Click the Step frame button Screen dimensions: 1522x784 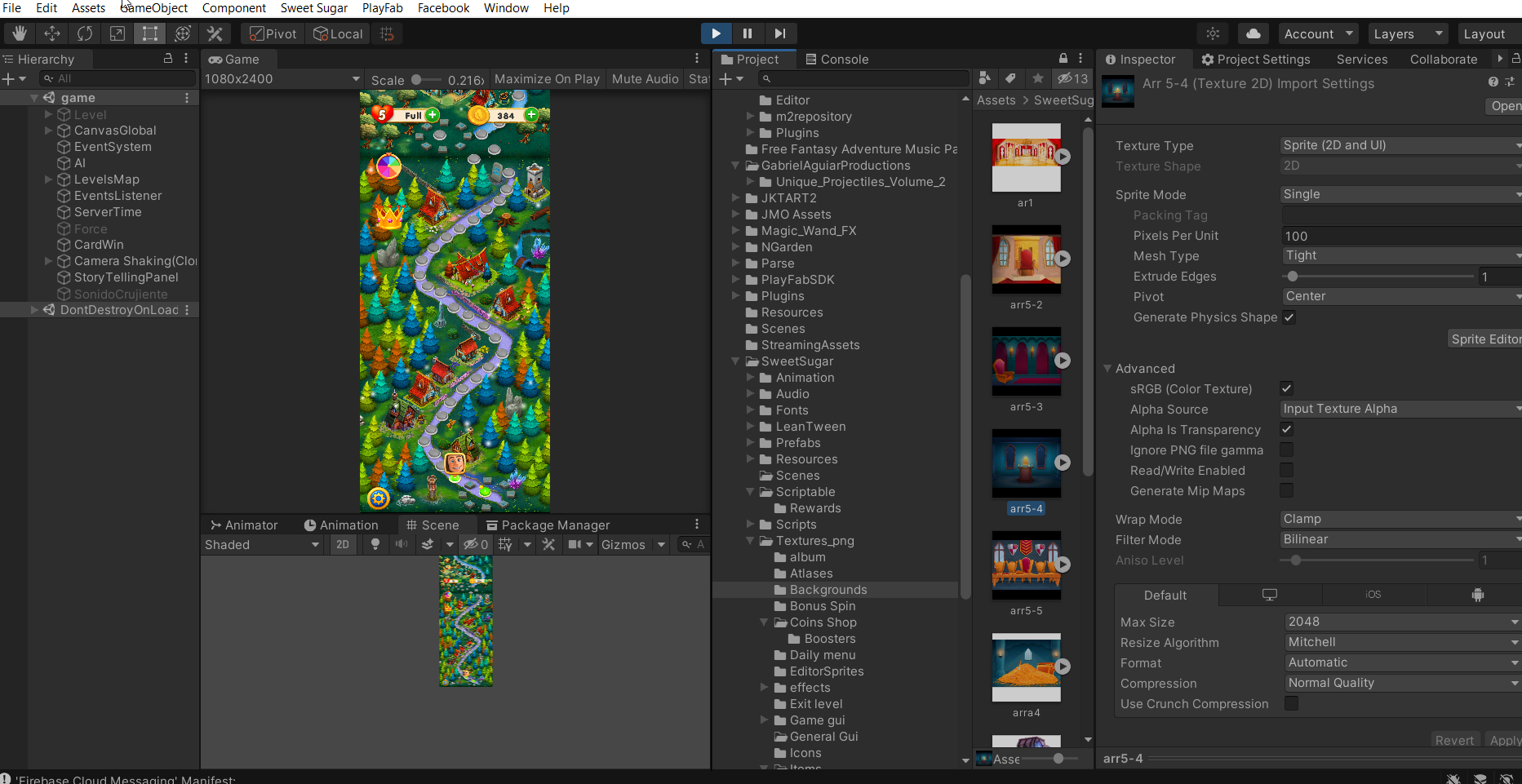(780, 33)
